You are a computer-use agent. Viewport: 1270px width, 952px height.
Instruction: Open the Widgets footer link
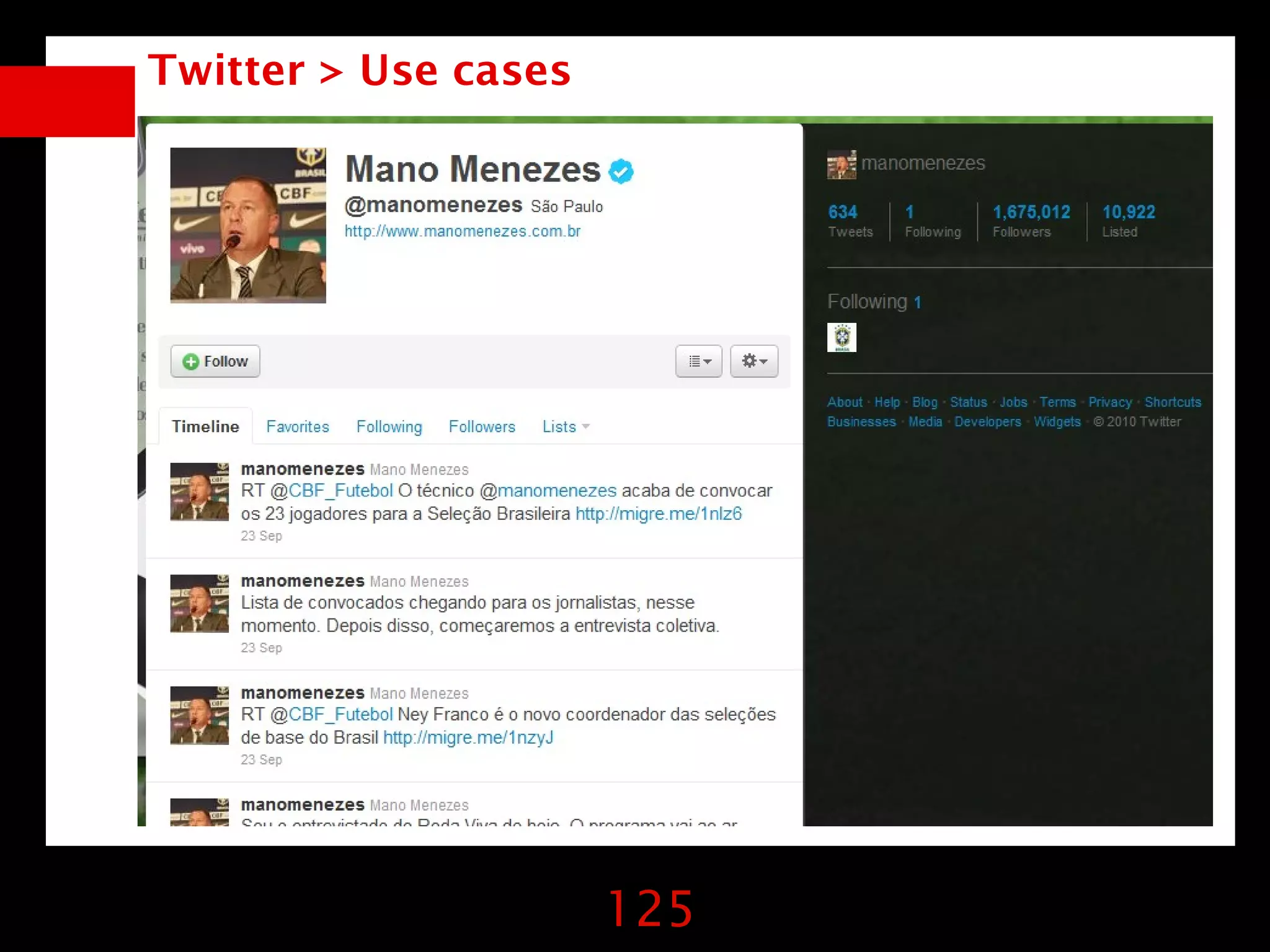(x=1057, y=421)
